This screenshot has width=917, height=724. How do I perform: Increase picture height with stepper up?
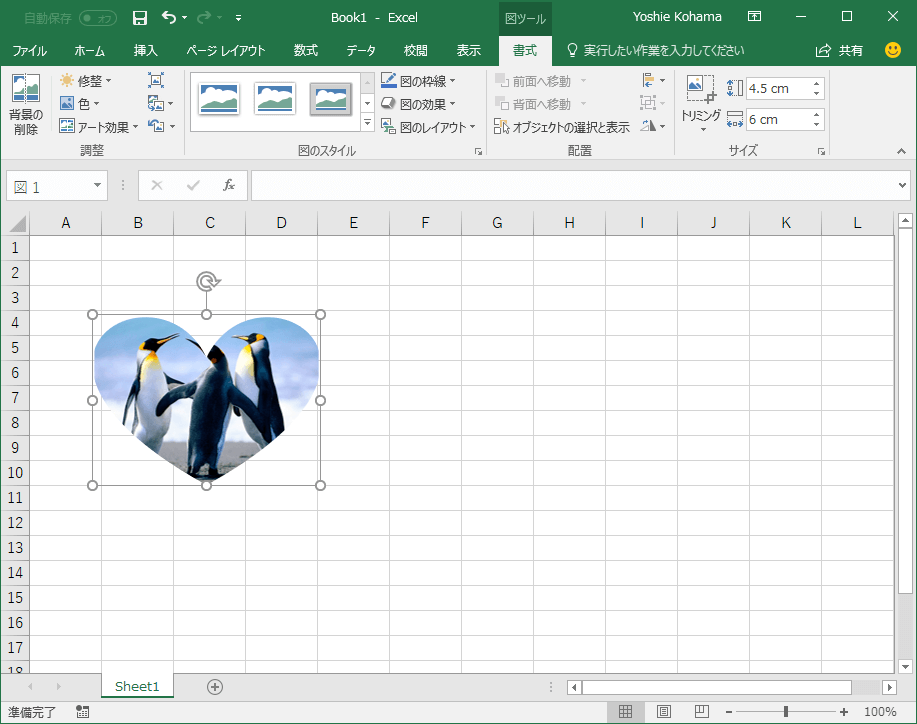(x=816, y=84)
